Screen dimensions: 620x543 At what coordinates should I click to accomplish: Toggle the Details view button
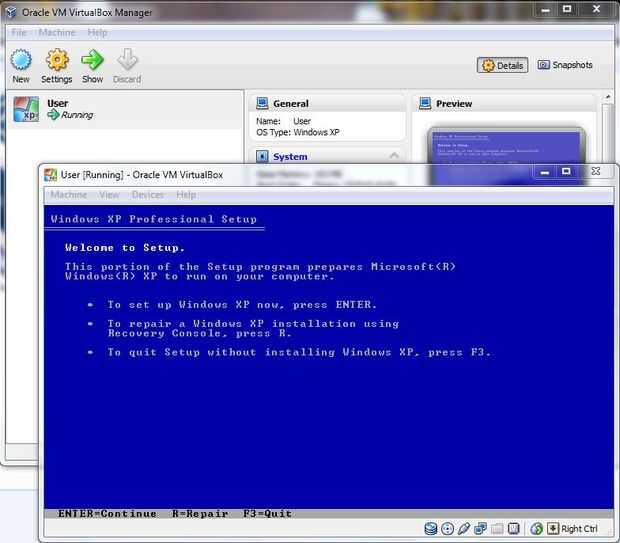click(x=502, y=65)
